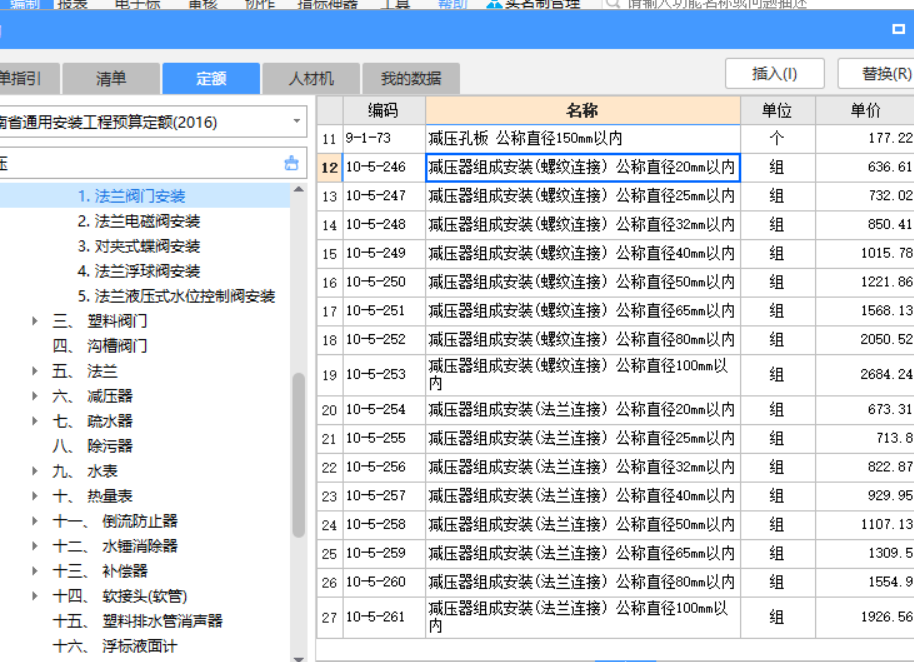Expand the 三、塑料阀门 tree node

[x=35, y=321]
